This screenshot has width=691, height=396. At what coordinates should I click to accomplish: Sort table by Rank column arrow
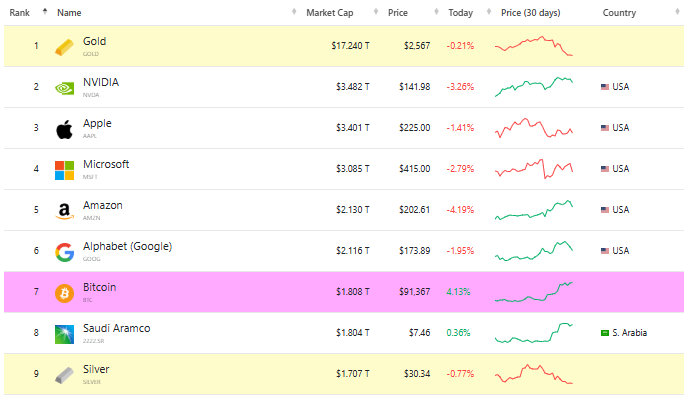pos(45,12)
